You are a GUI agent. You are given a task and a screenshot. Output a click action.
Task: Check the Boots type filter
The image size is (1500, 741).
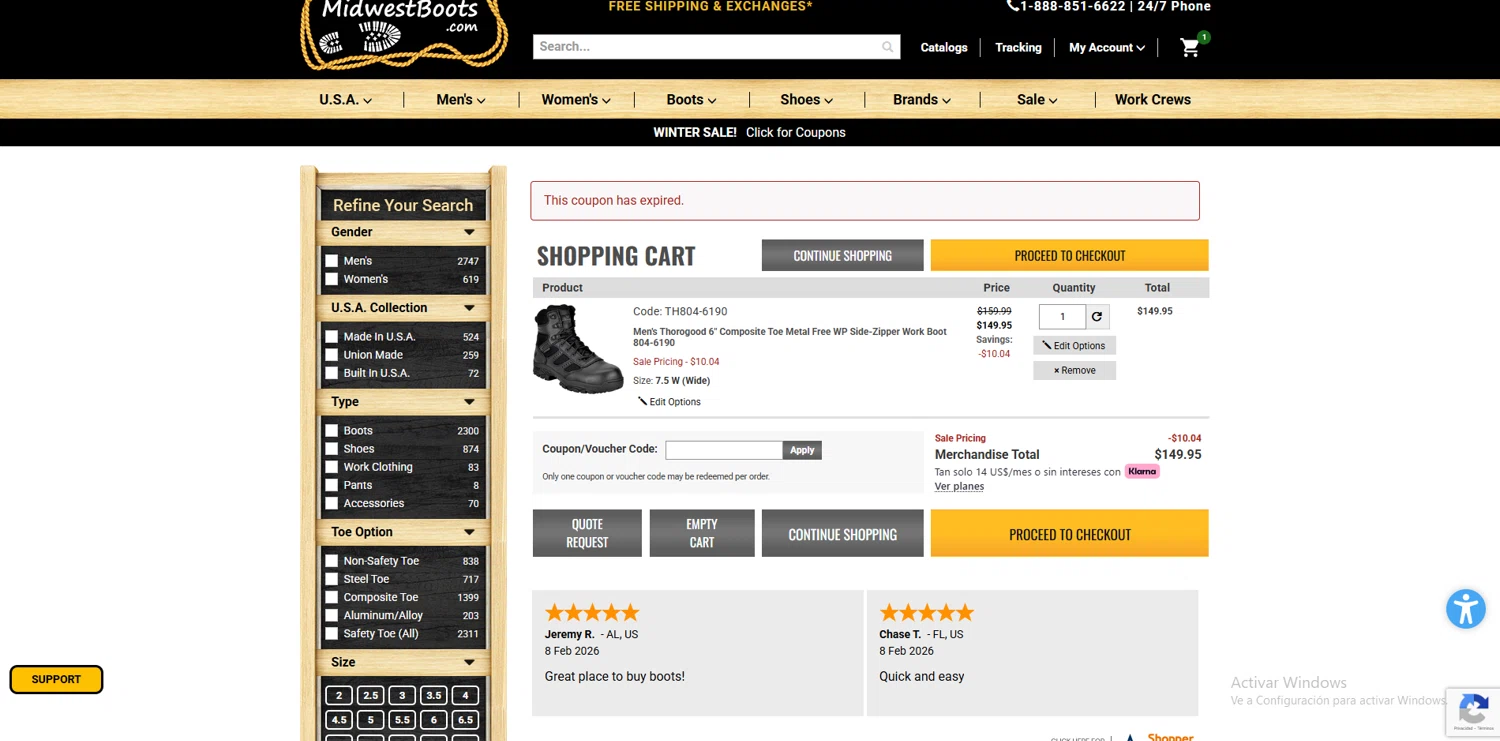tap(332, 431)
